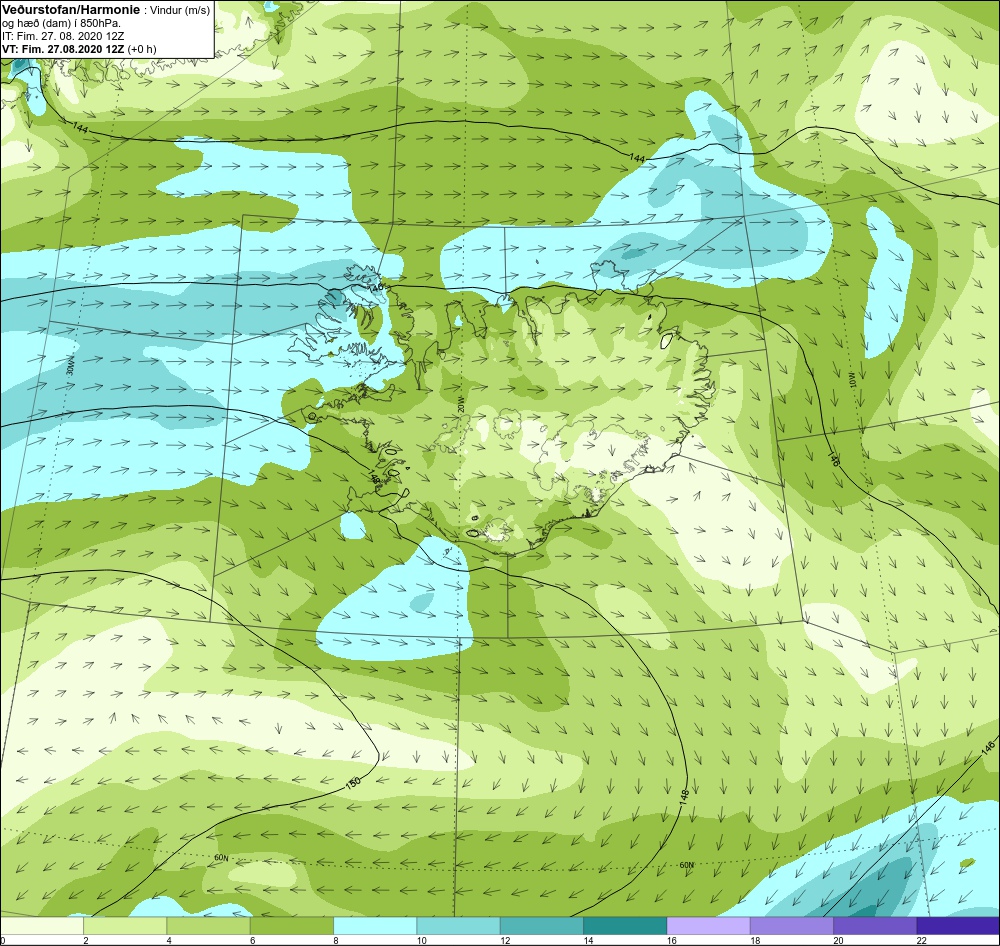Click the yellow-green 2–4 m/s legend swatch
This screenshot has width=1000, height=946.
point(125,926)
